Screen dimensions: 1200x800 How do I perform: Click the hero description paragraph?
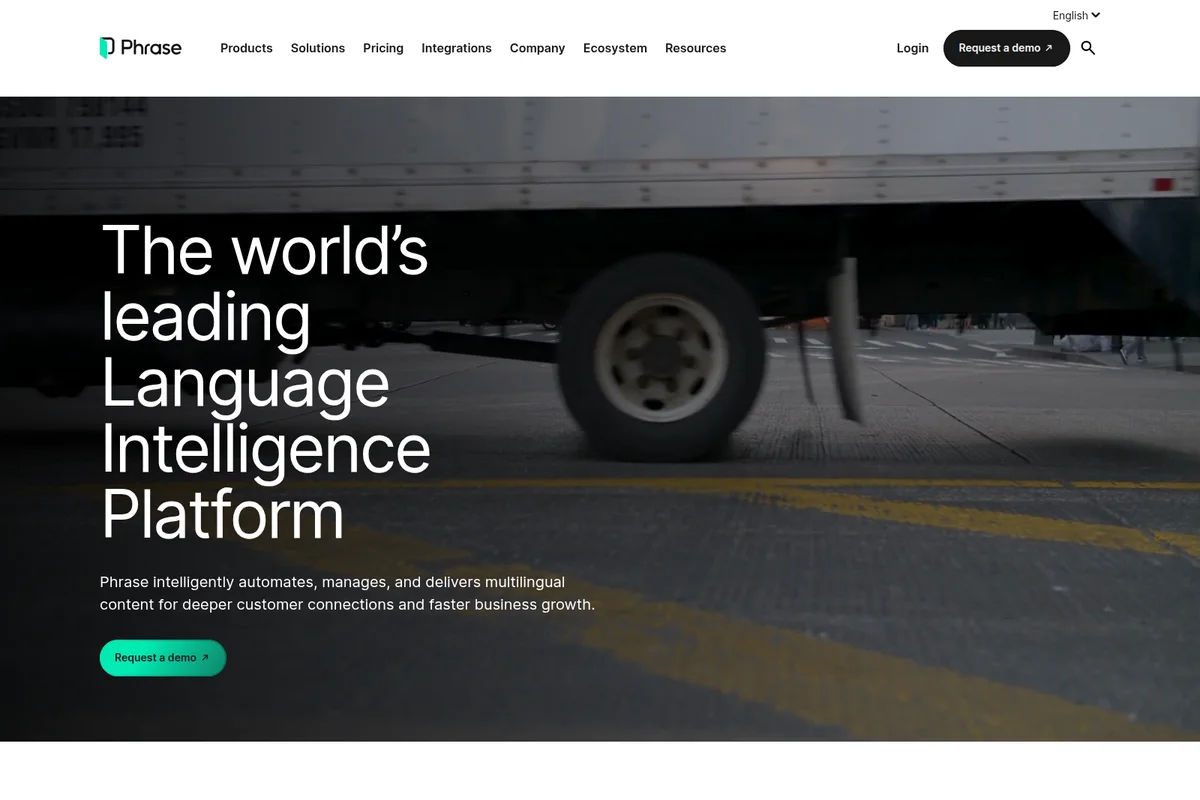347,592
